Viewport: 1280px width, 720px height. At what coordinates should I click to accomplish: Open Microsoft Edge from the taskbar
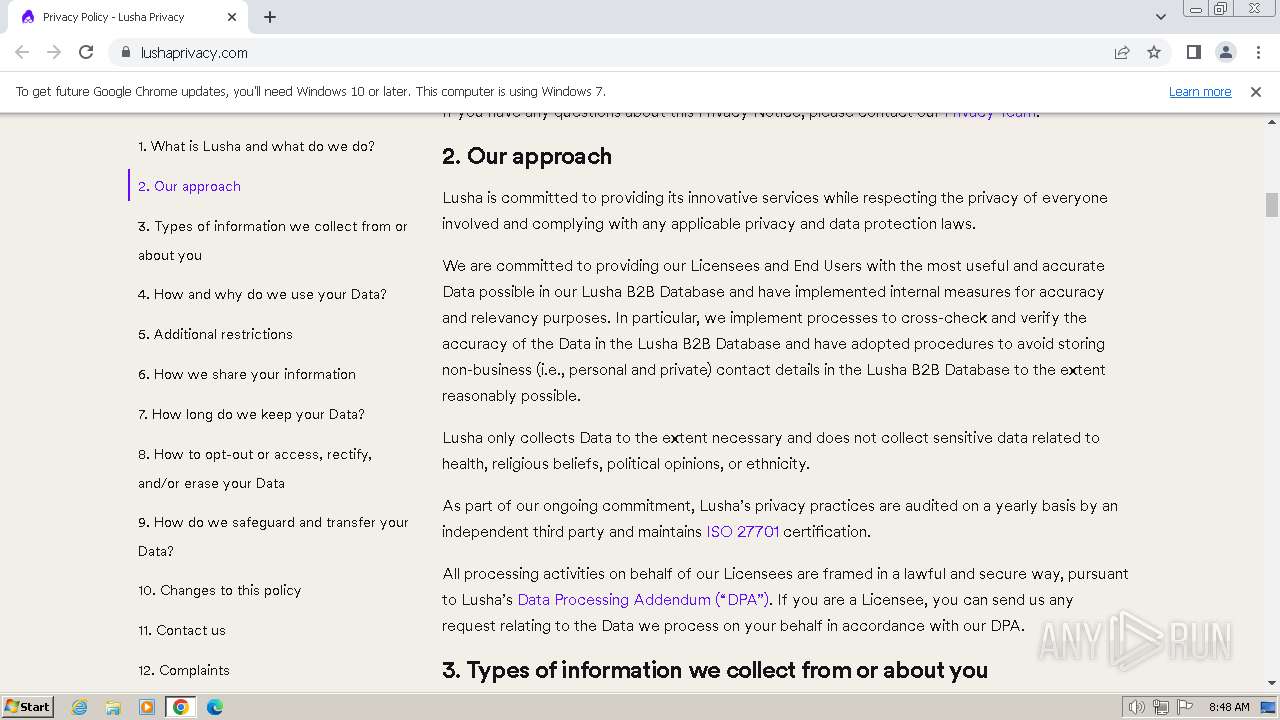tap(215, 707)
